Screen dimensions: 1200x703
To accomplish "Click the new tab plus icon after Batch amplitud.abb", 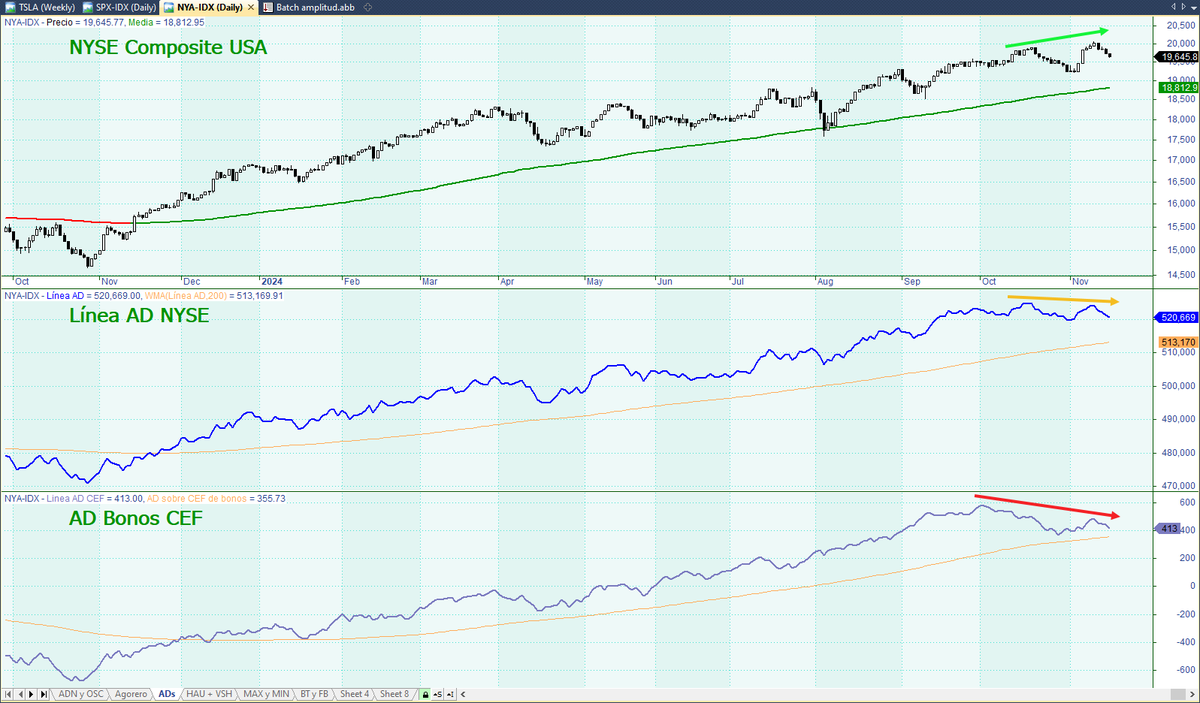I will tap(367, 7).
